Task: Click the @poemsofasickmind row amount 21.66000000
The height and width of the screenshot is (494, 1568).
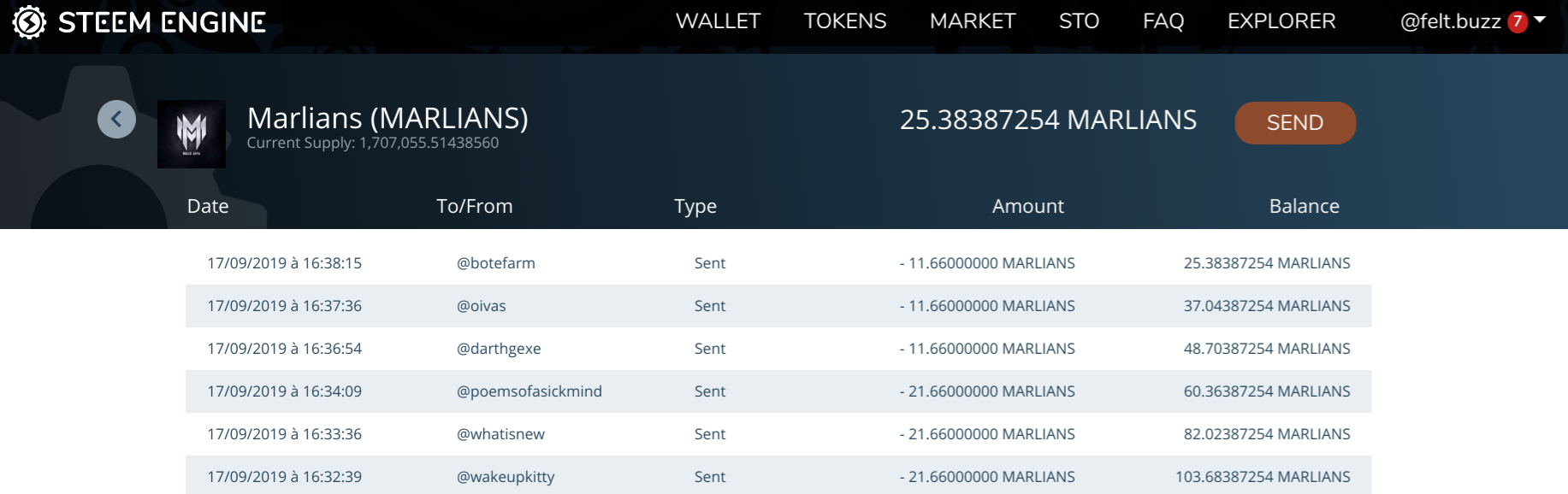Action: [987, 391]
